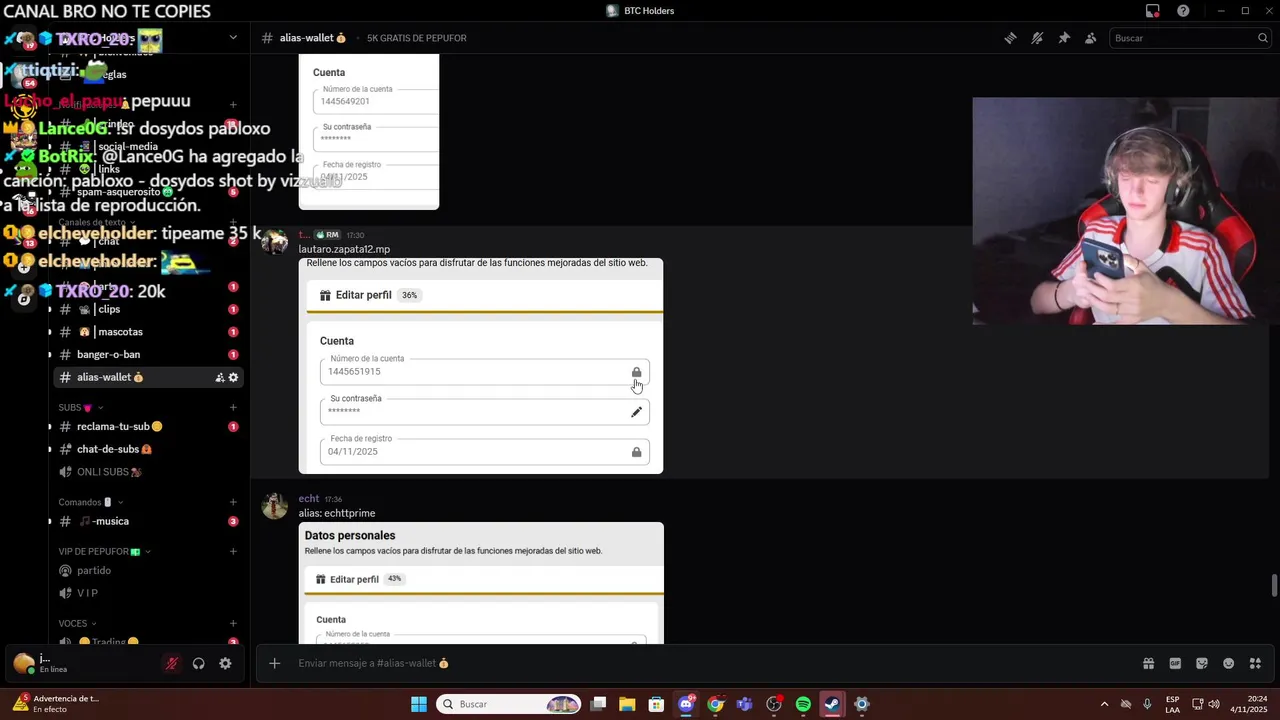Click the message text lautaro.zapata12.mp
The height and width of the screenshot is (720, 1280).
pyautogui.click(x=344, y=249)
